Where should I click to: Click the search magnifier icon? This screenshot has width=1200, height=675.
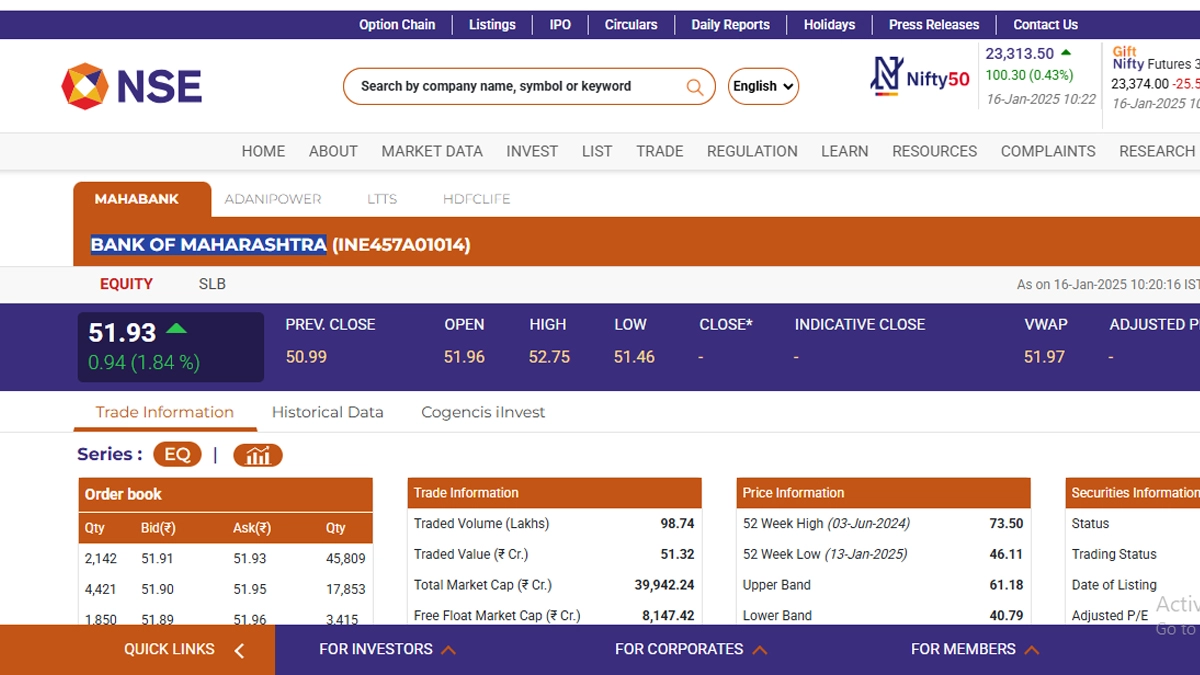(x=694, y=87)
